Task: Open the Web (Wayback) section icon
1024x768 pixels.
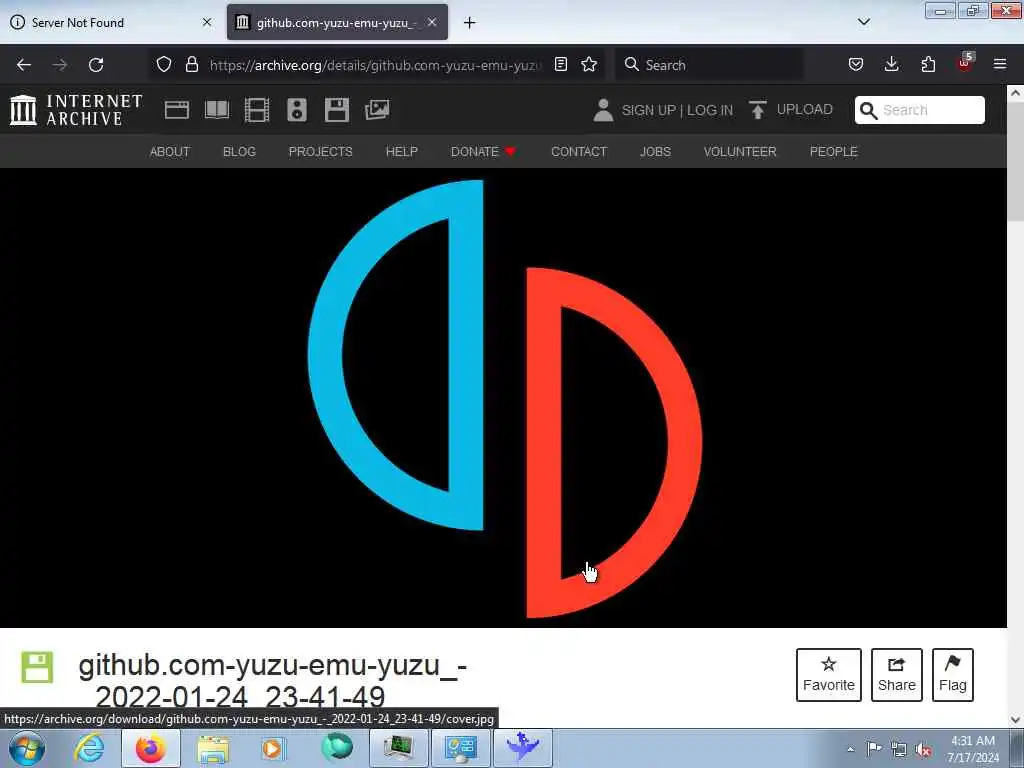Action: pos(176,110)
